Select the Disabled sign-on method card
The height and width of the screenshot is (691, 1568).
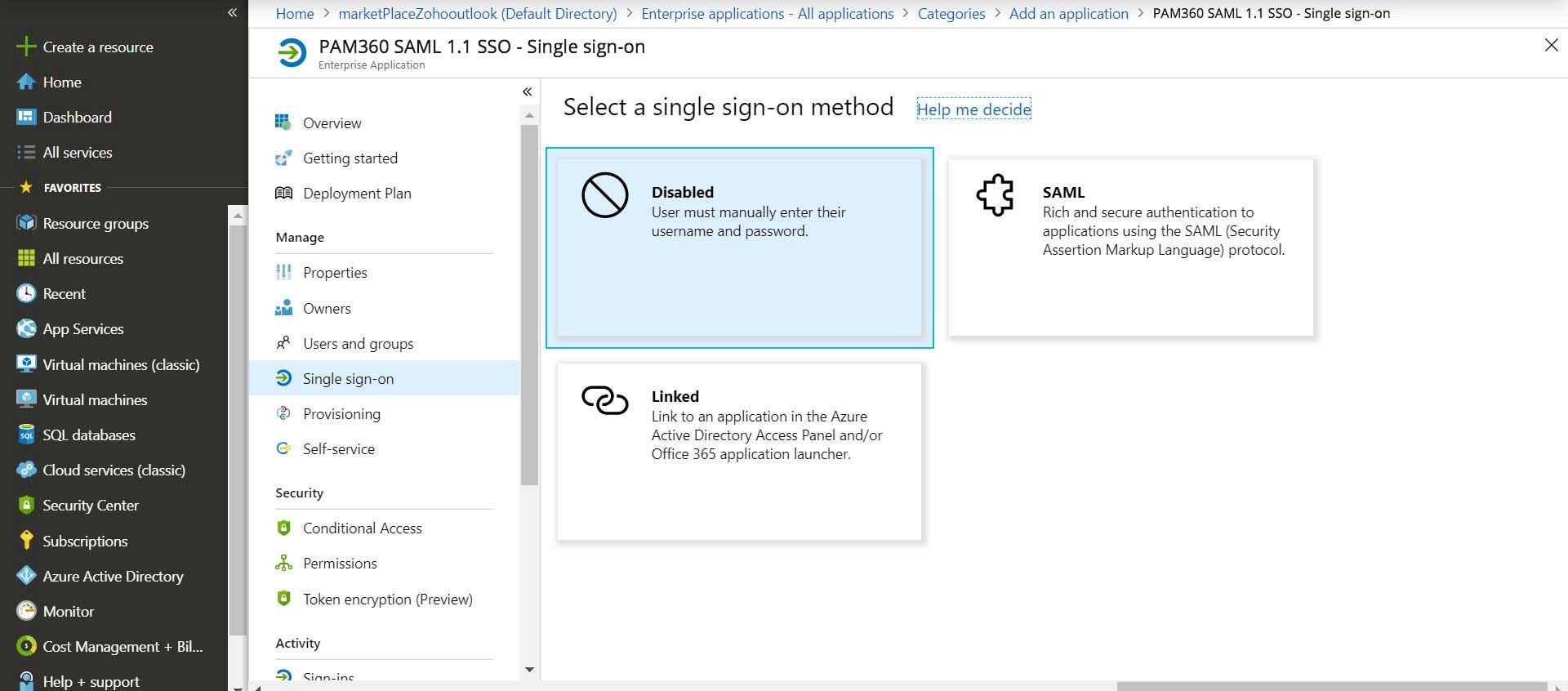(739, 247)
